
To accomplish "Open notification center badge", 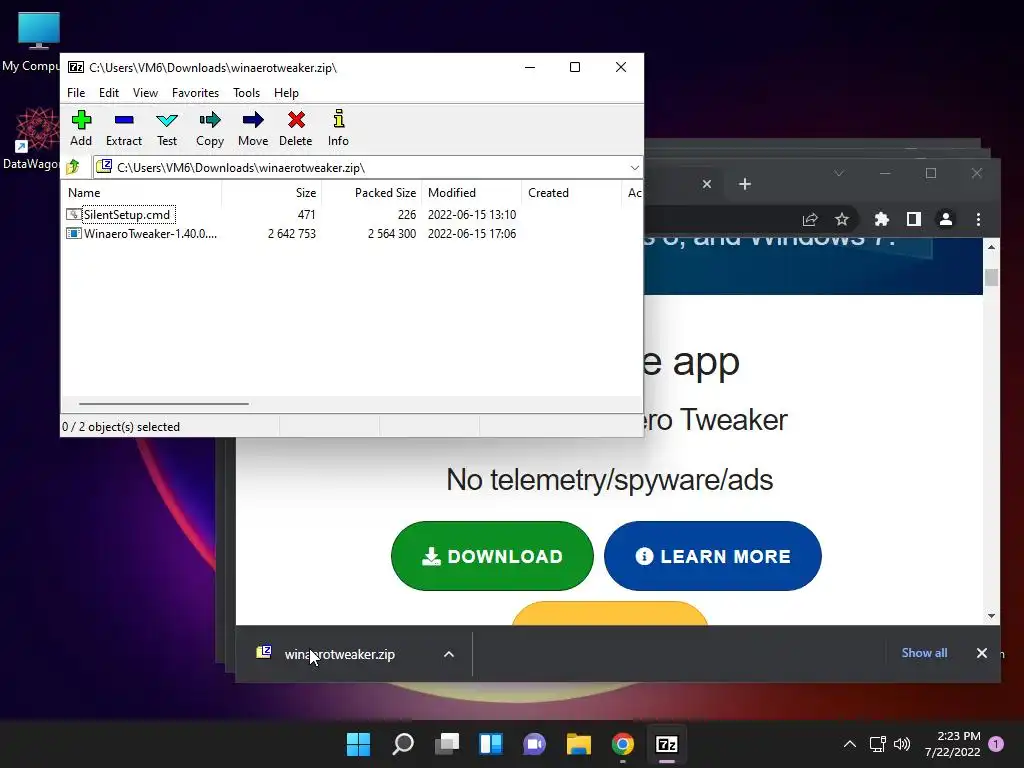I will [x=996, y=744].
